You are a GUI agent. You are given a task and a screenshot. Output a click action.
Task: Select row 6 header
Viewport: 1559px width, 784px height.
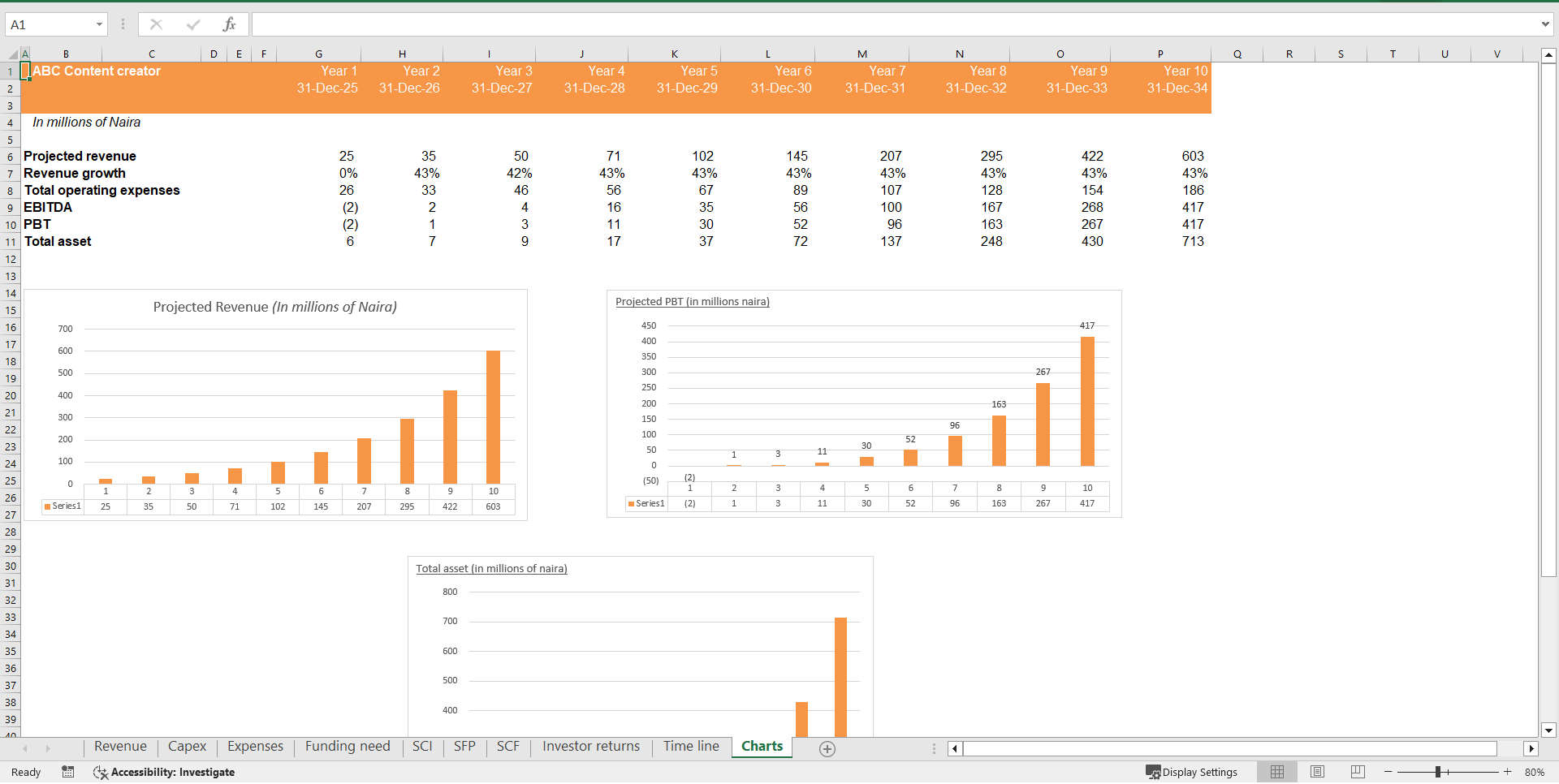pyautogui.click(x=11, y=157)
